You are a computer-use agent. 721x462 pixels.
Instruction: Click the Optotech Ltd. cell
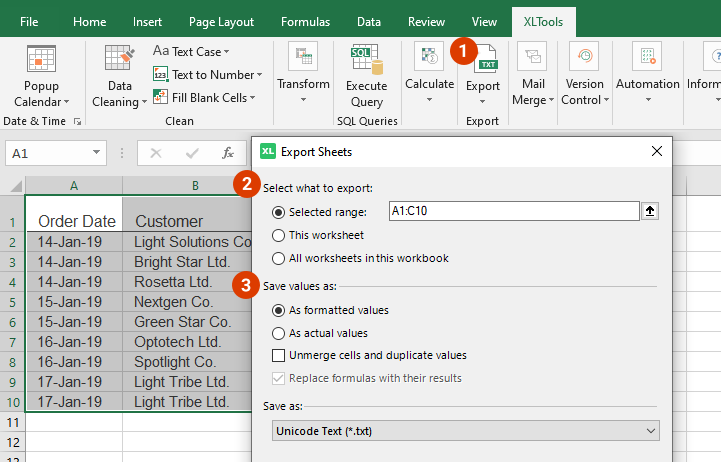(x=187, y=342)
